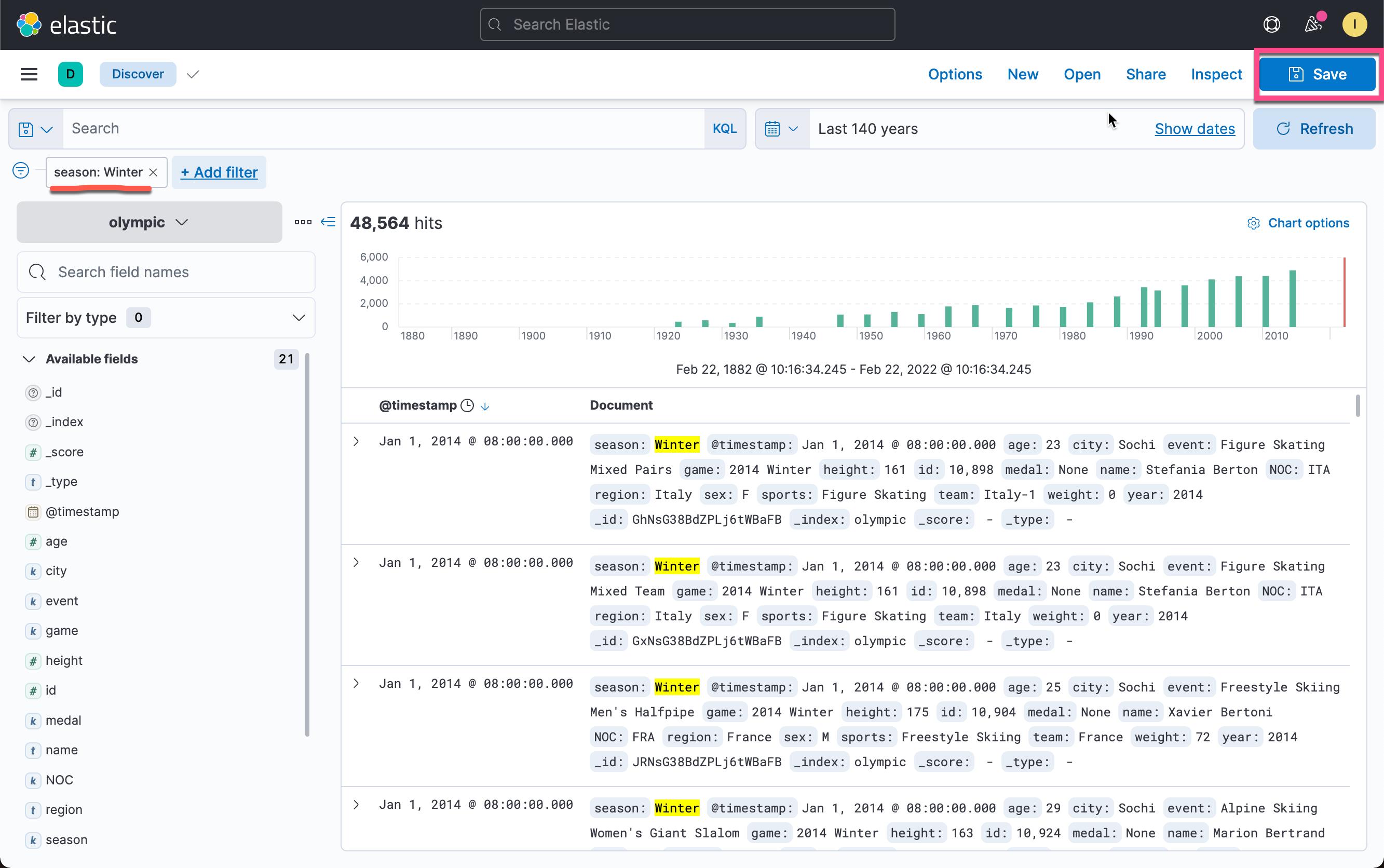Click the green D space avatar
Image resolution: width=1384 pixels, height=868 pixels.
71,74
